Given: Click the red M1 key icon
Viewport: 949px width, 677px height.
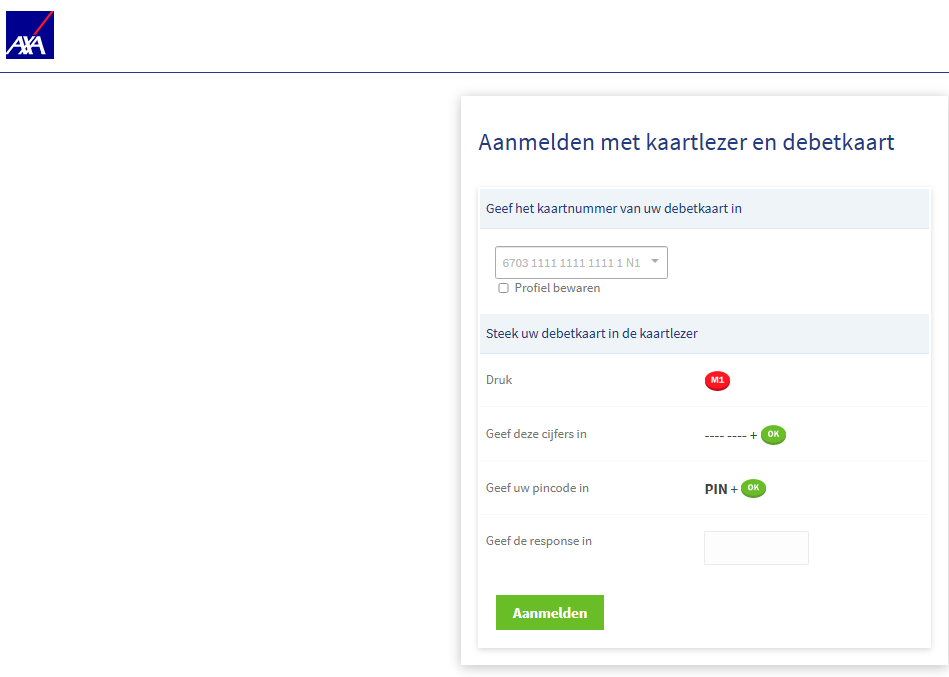Looking at the screenshot, I should pyautogui.click(x=717, y=381).
